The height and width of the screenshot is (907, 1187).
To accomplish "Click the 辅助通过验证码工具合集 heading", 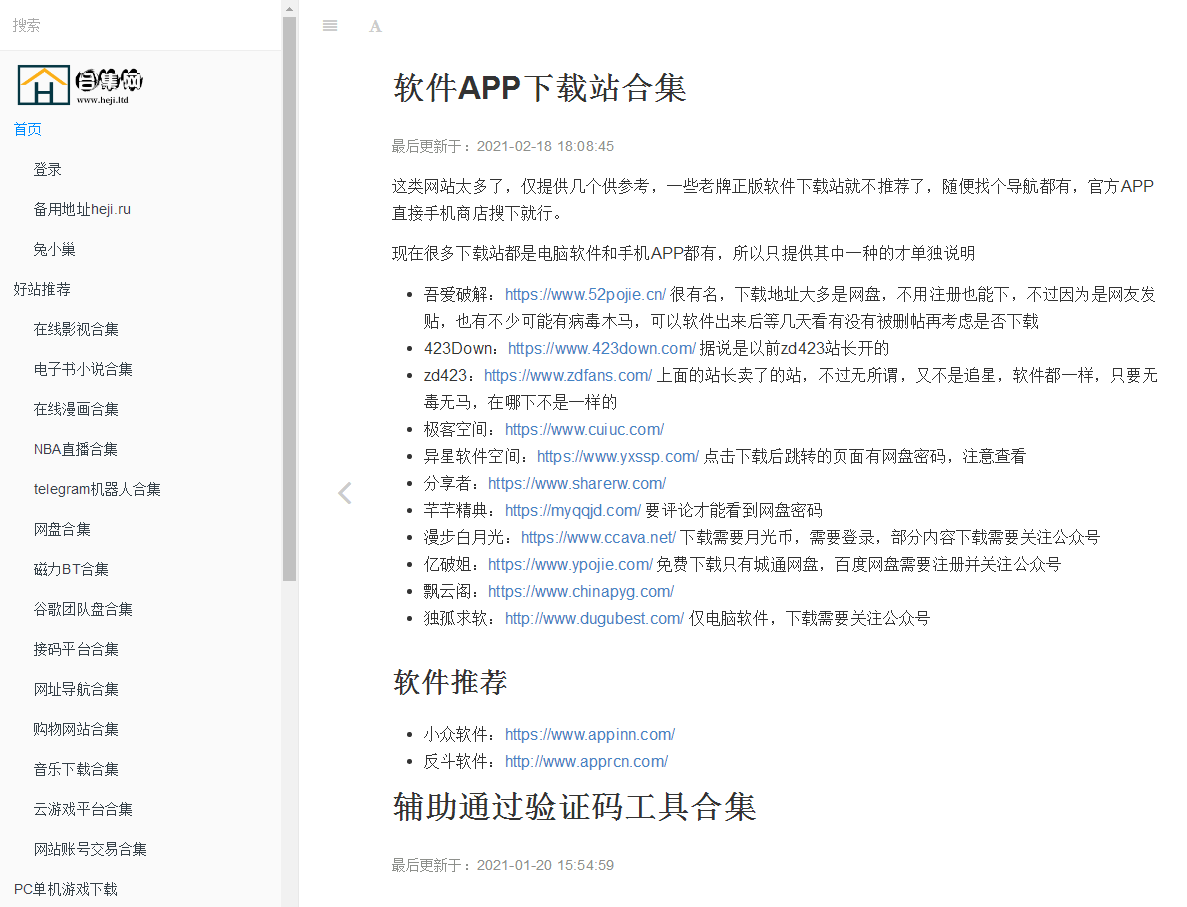I will tap(575, 807).
